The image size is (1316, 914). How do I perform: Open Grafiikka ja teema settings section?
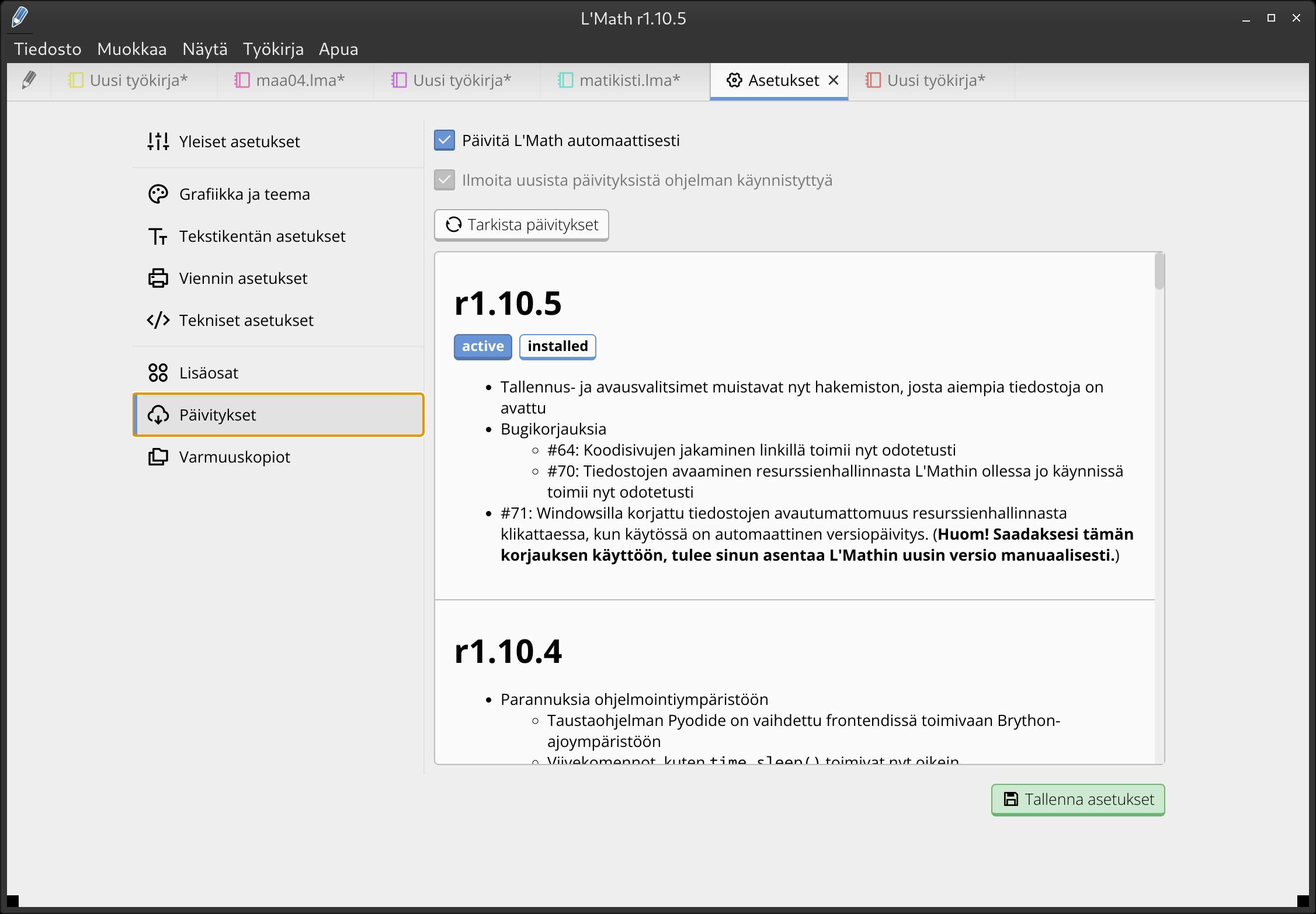click(x=278, y=194)
